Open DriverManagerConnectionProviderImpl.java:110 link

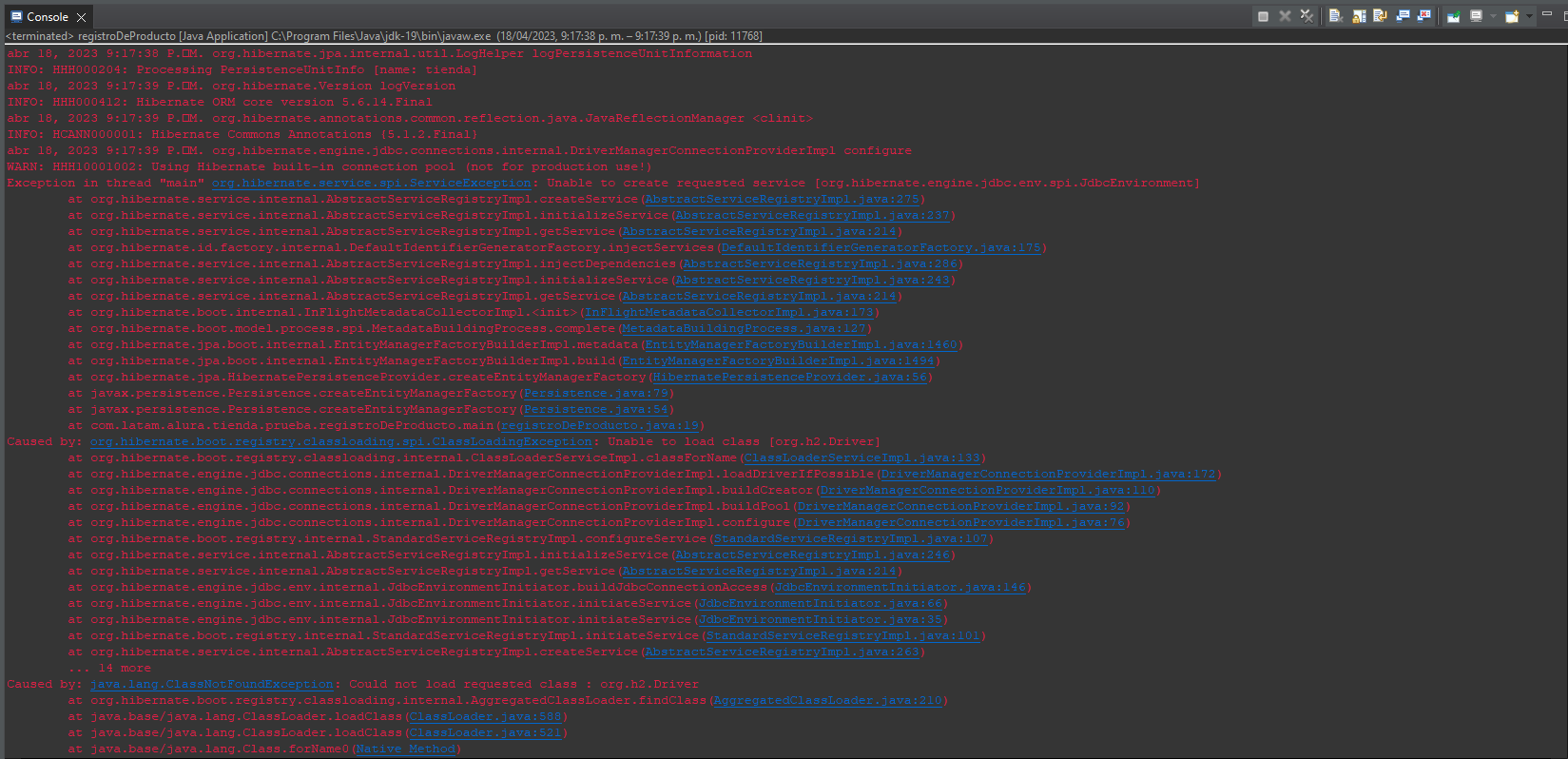click(x=987, y=490)
